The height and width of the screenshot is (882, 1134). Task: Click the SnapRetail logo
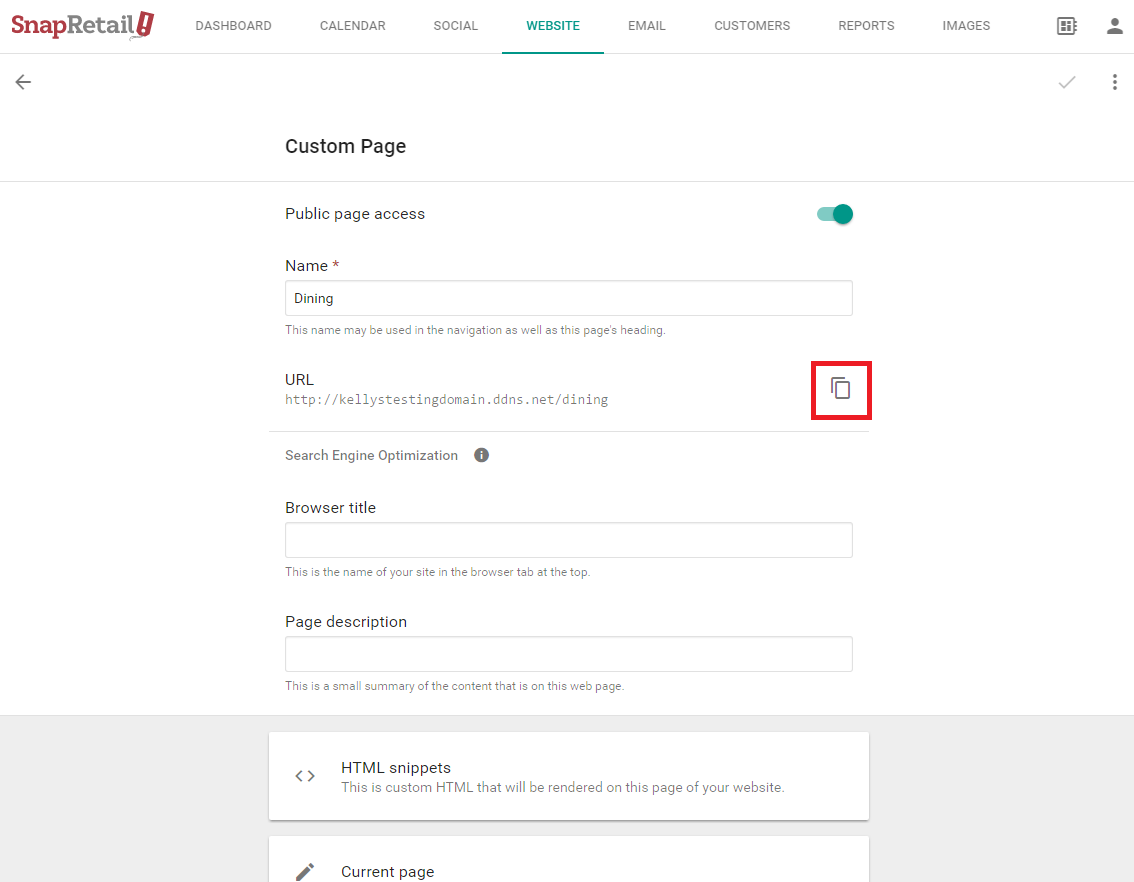[82, 26]
